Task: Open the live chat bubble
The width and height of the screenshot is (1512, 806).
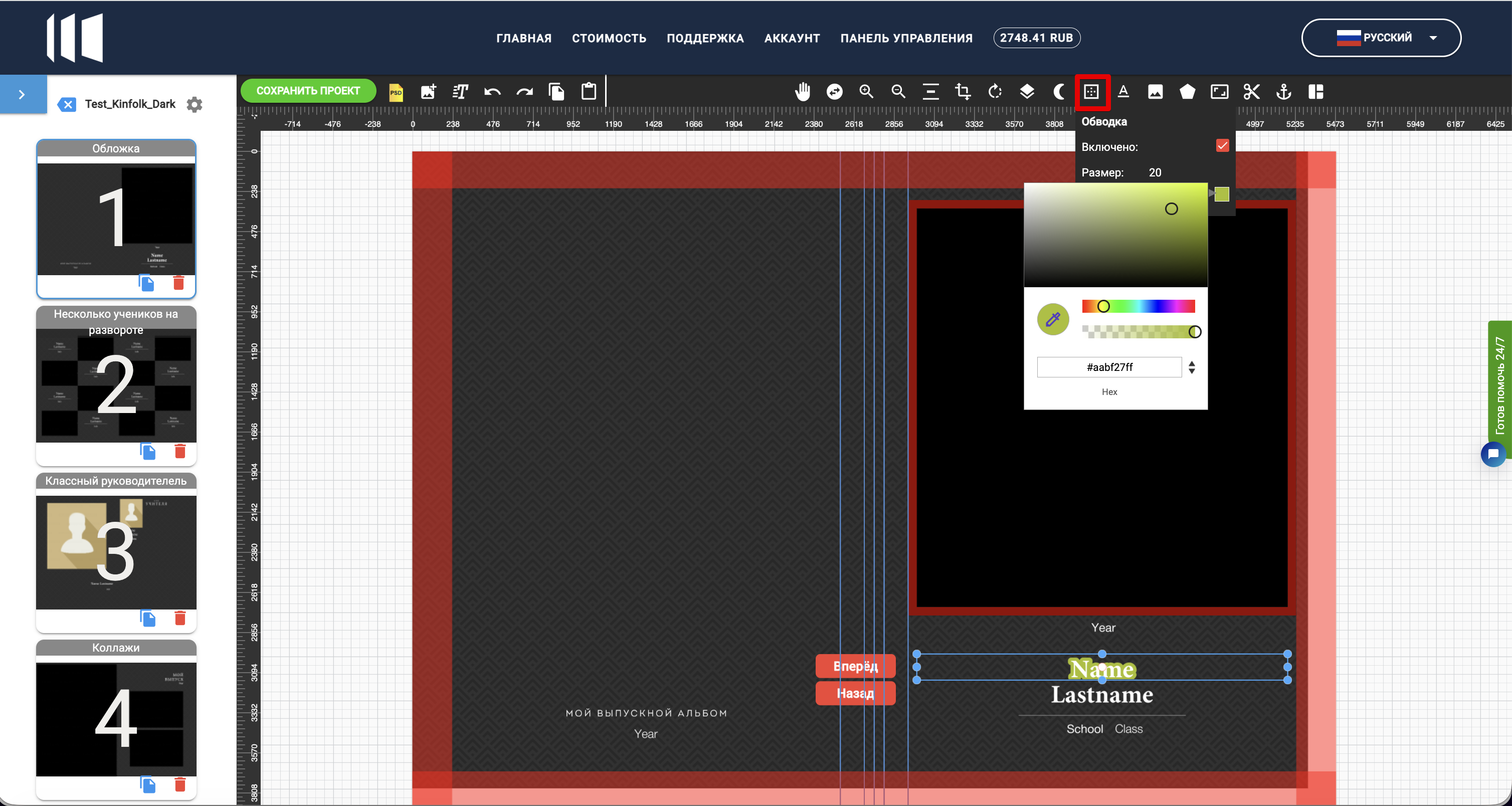Action: [1494, 454]
